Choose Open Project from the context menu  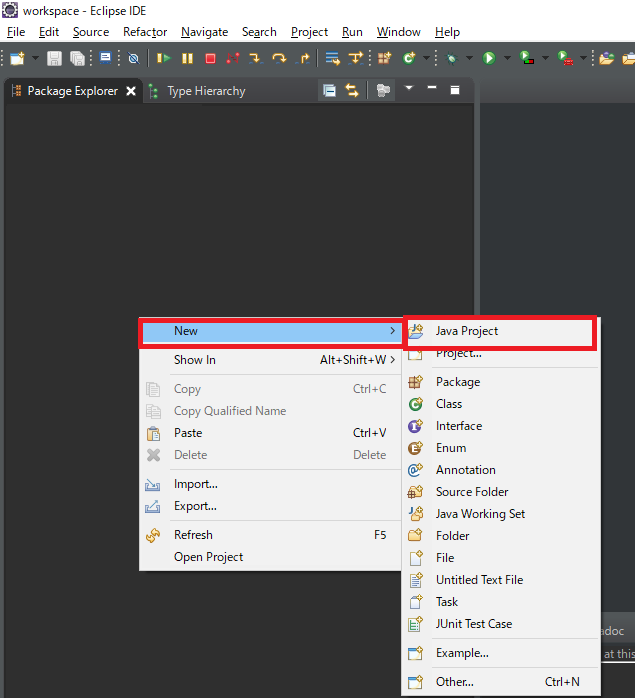(270, 557)
